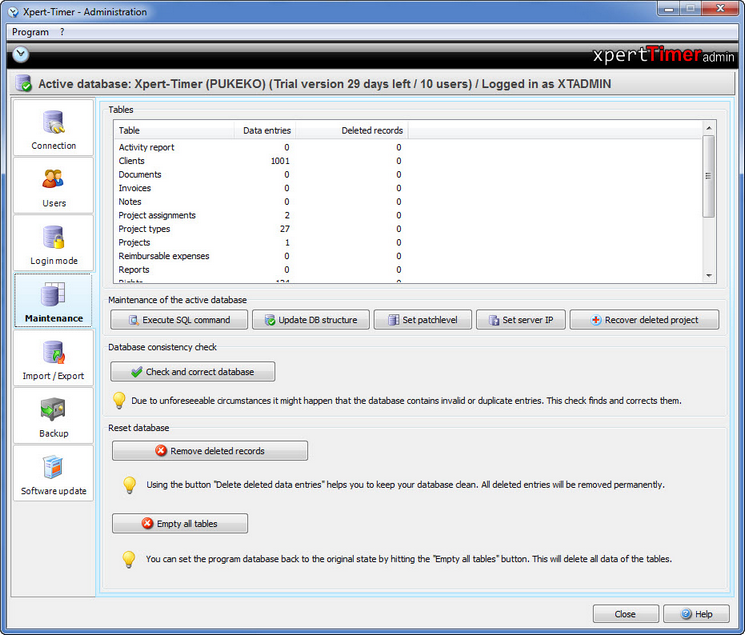Open the Program menu
The image size is (745, 635).
click(30, 32)
